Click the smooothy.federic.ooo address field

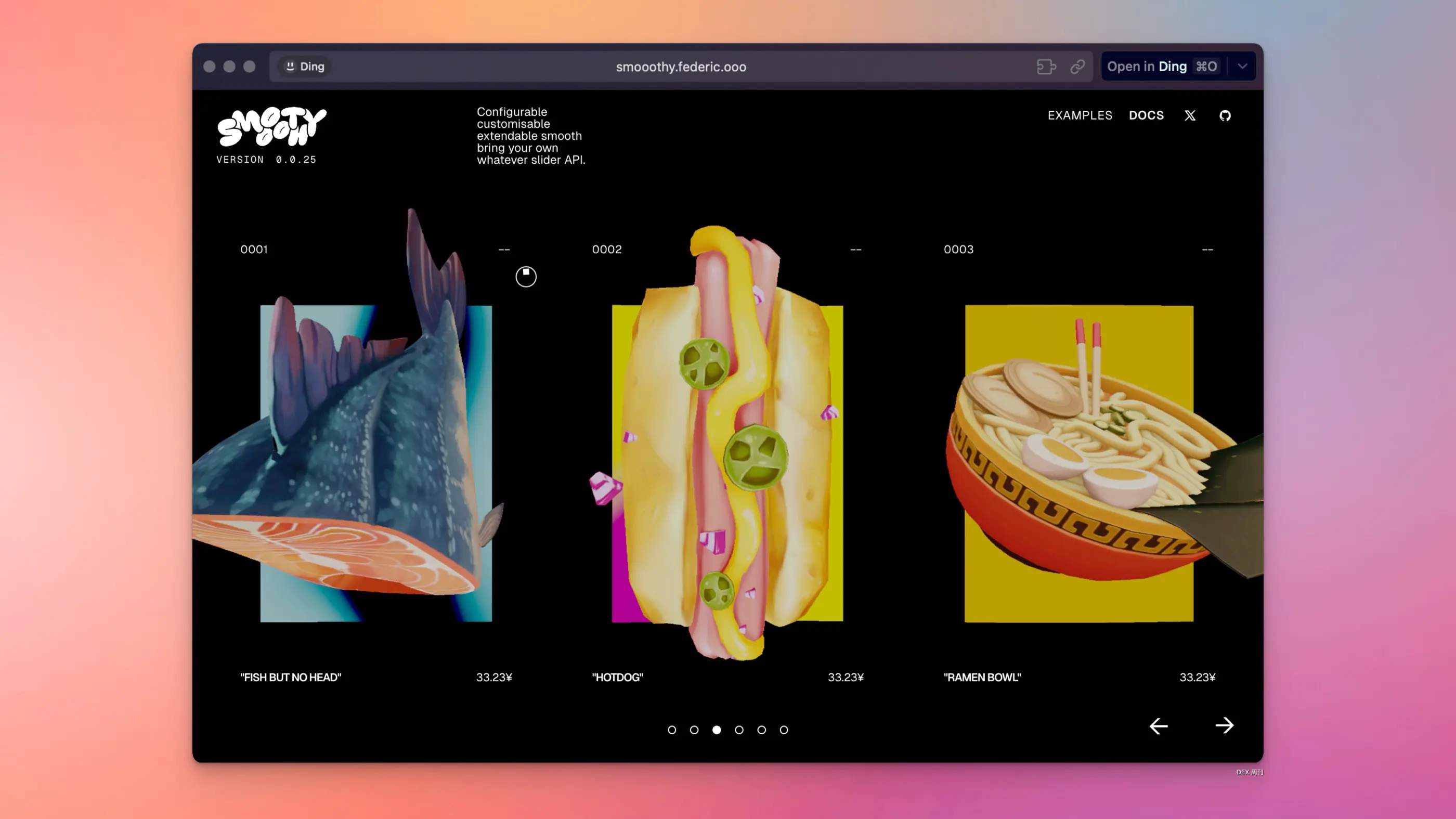click(x=681, y=67)
